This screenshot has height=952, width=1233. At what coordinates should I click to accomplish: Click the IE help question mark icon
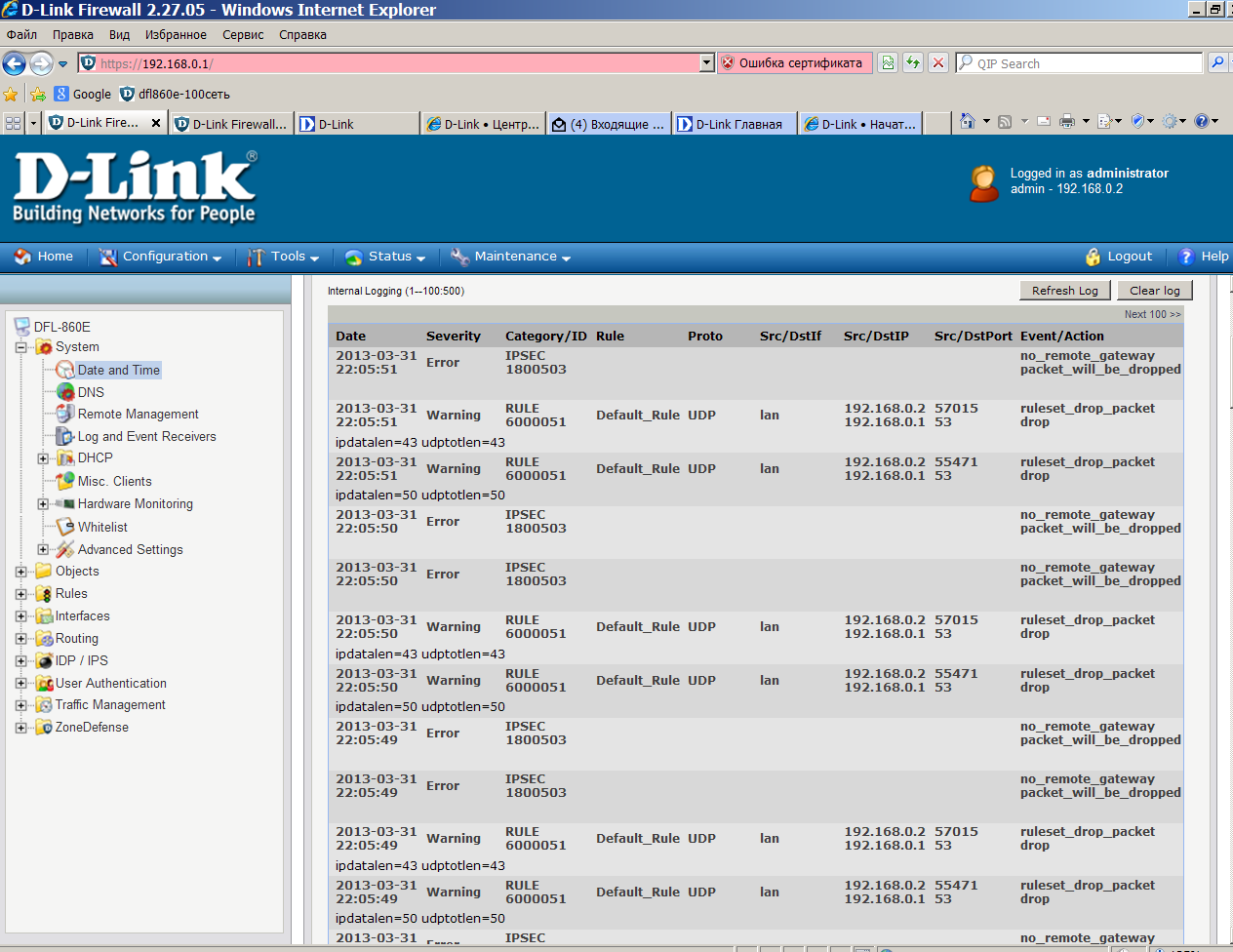point(1202,121)
